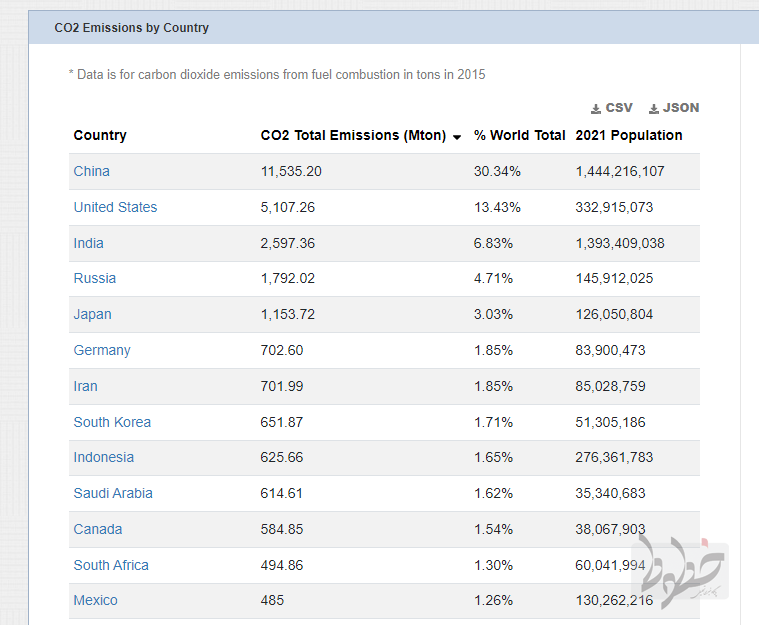Select India's emissions value 2,597.36
The image size is (759, 625).
coord(288,243)
